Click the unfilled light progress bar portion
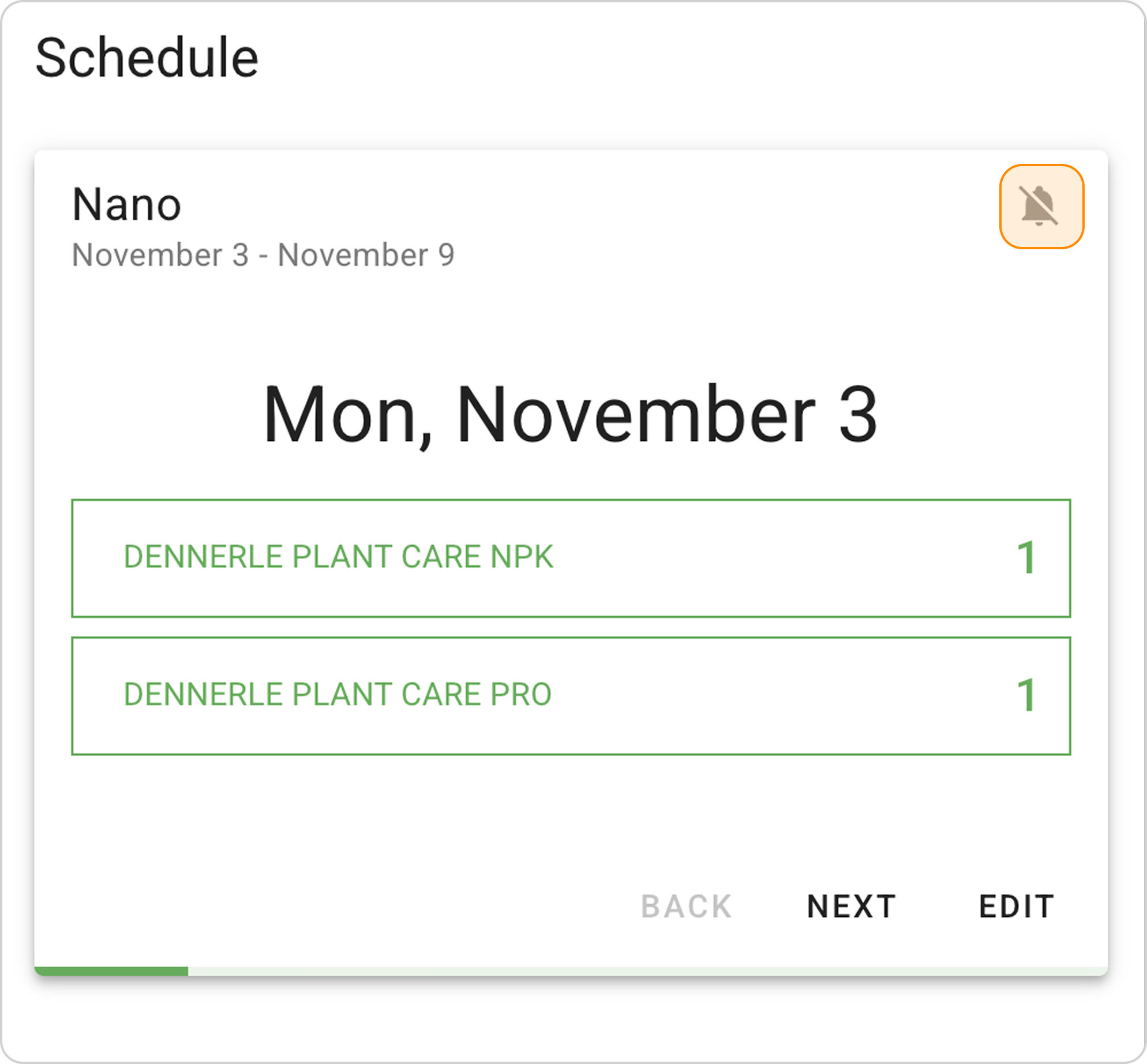The image size is (1147, 1064). point(646,972)
